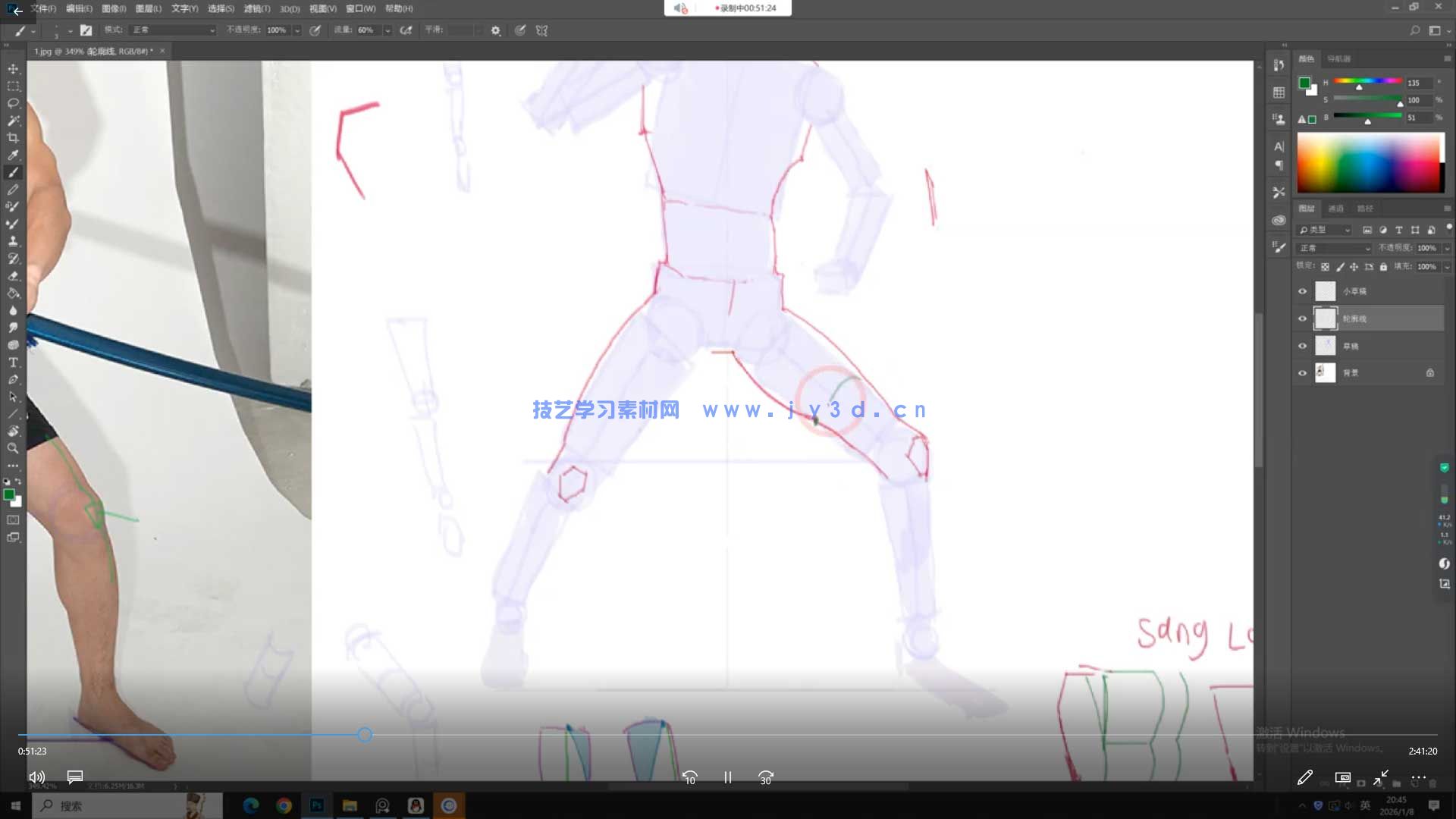The width and height of the screenshot is (1456, 819).
Task: Open the 滤镜(T) filter menu
Action: point(256,9)
